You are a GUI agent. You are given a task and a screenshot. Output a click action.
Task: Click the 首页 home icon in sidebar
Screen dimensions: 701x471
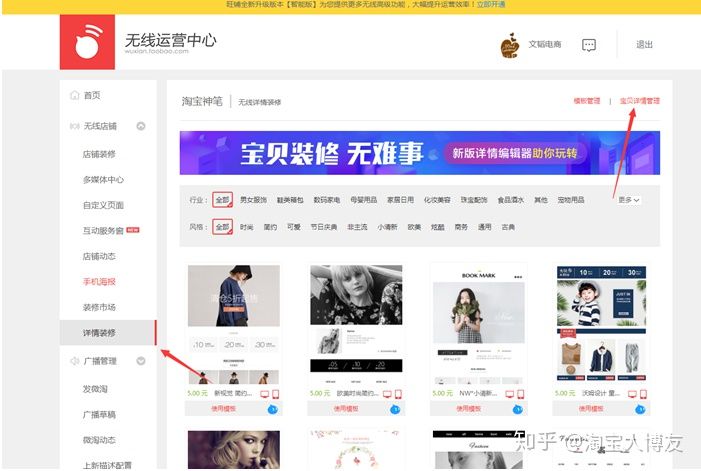tap(74, 95)
